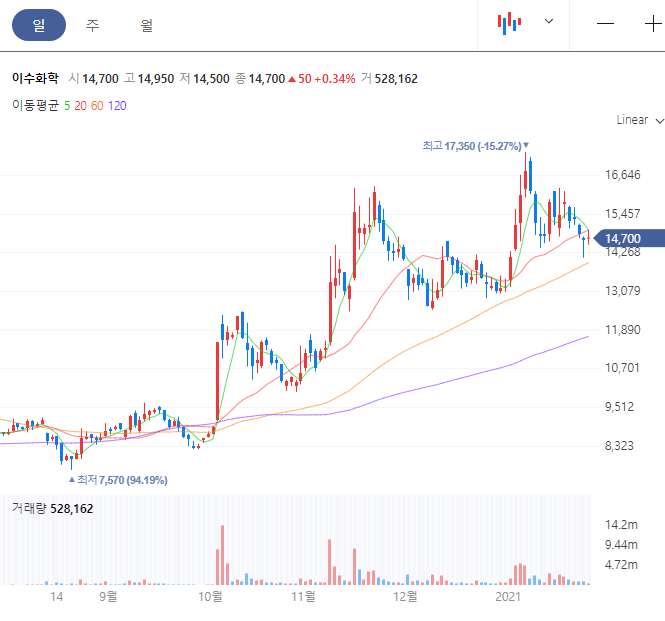
Task: Click the 14.2m volume axis label
Action: coord(621,525)
